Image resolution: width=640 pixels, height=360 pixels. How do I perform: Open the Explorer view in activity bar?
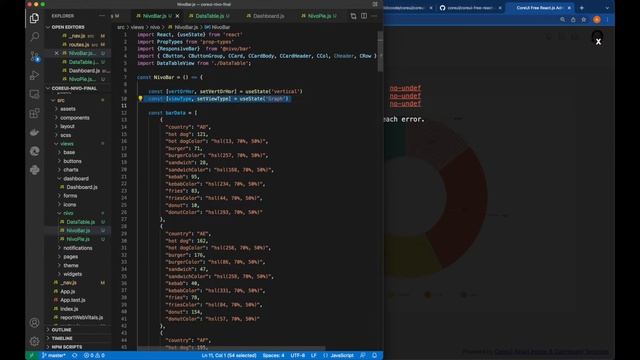[x=35, y=18]
